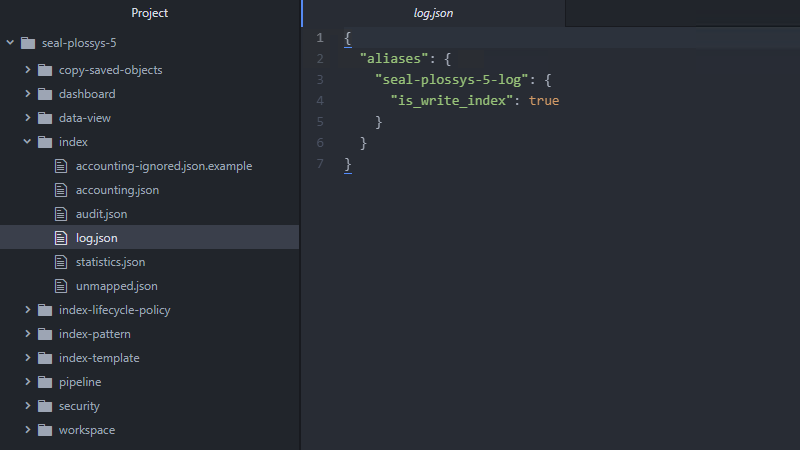Image resolution: width=800 pixels, height=450 pixels.
Task: Open audit.json in the tree
Action: tap(102, 214)
